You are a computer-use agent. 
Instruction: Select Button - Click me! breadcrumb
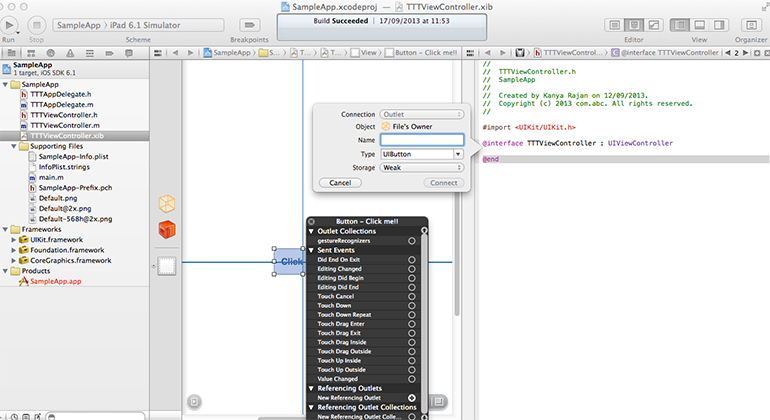coord(421,53)
